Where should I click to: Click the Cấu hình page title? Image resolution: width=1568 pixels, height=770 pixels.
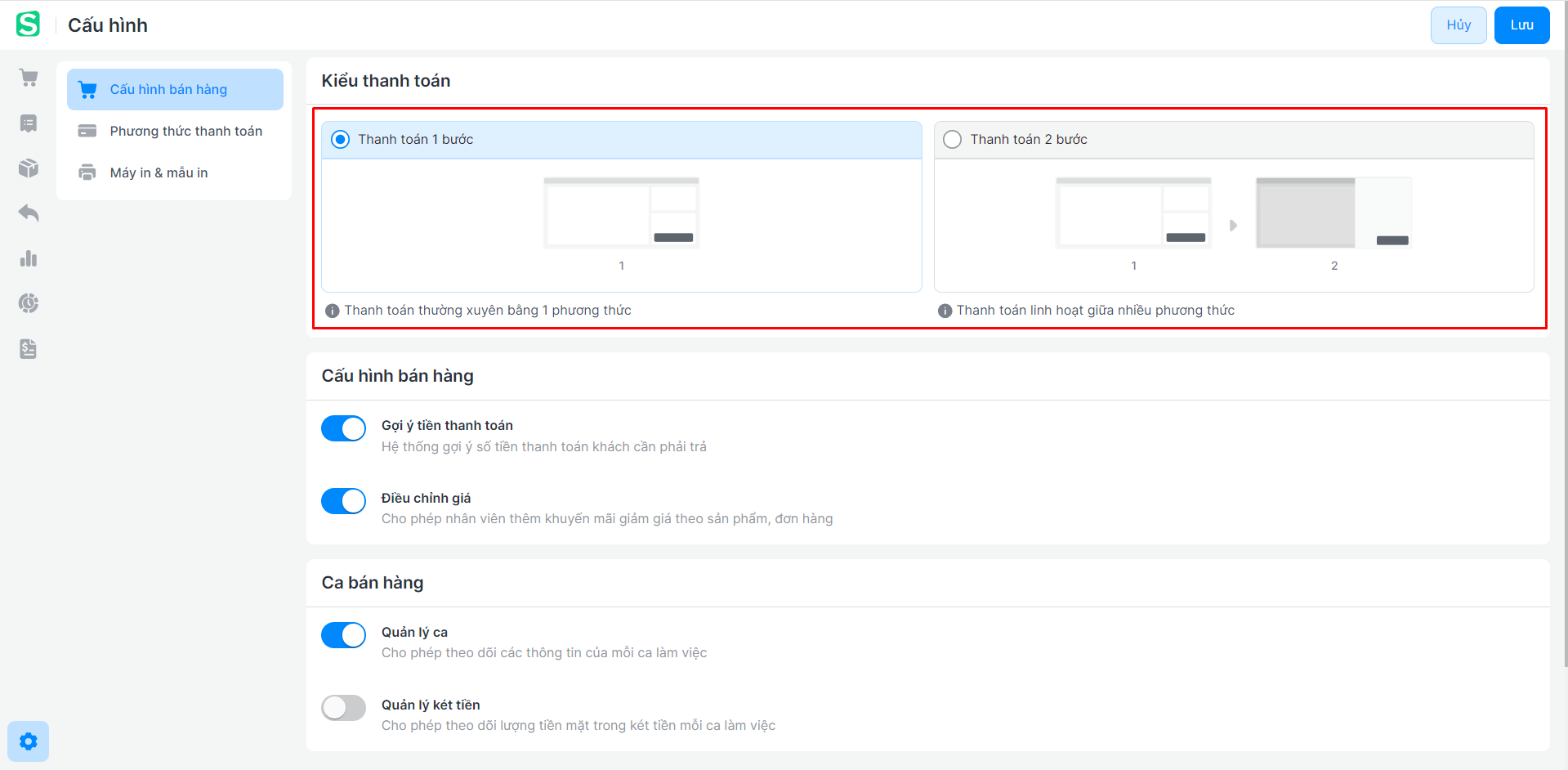tap(108, 25)
